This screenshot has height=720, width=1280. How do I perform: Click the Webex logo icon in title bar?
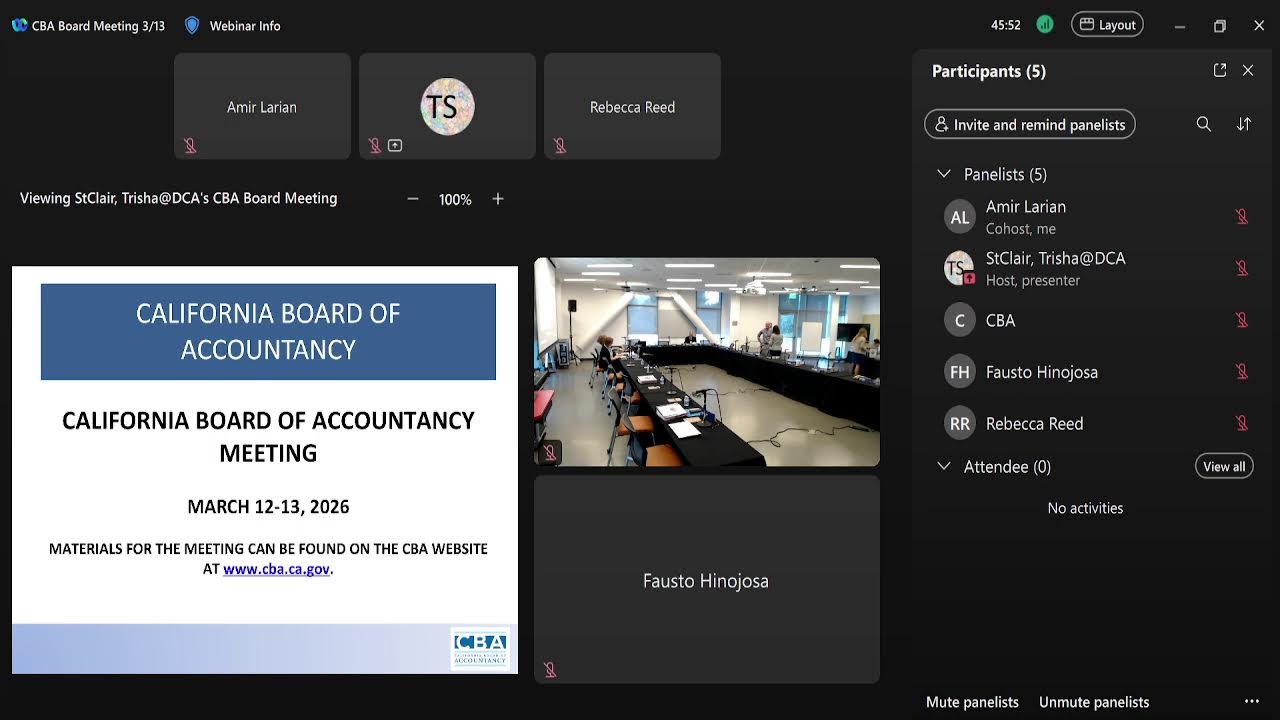pos(19,26)
